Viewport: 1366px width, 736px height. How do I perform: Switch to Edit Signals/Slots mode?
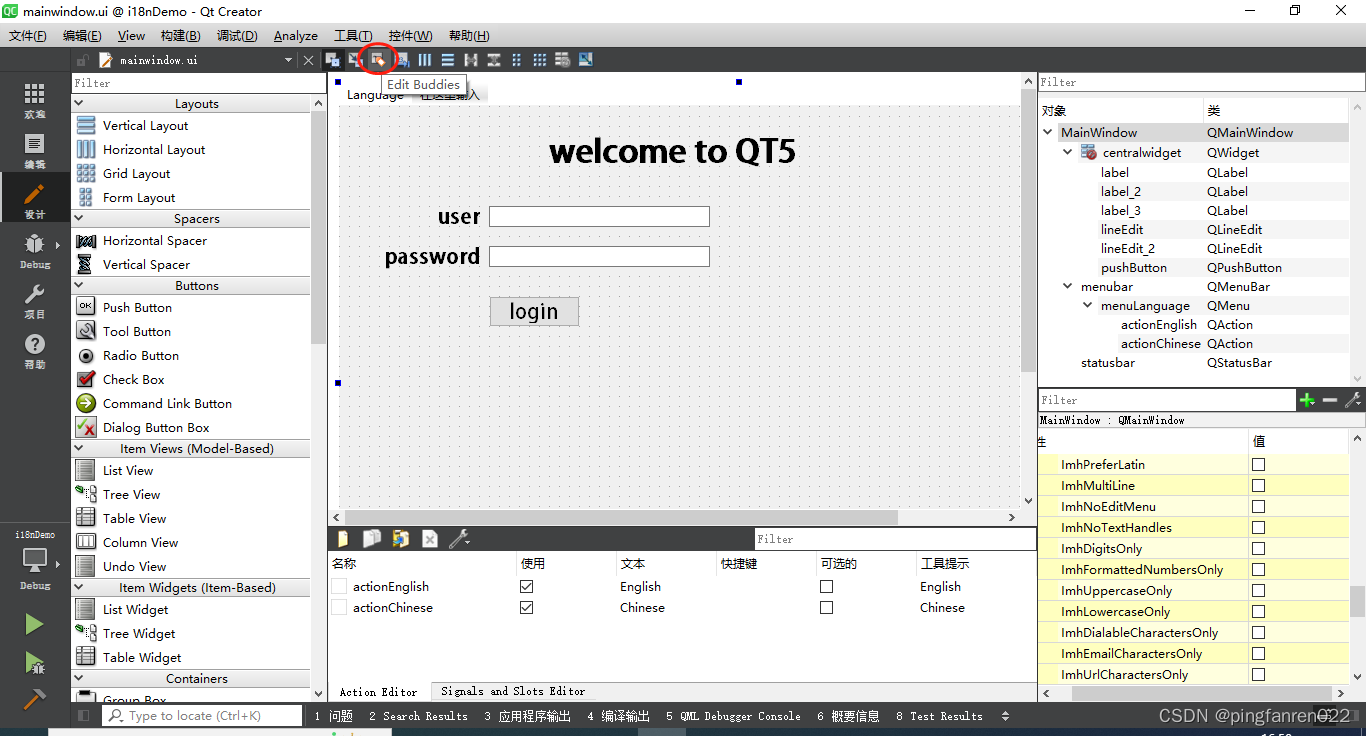tap(355, 59)
